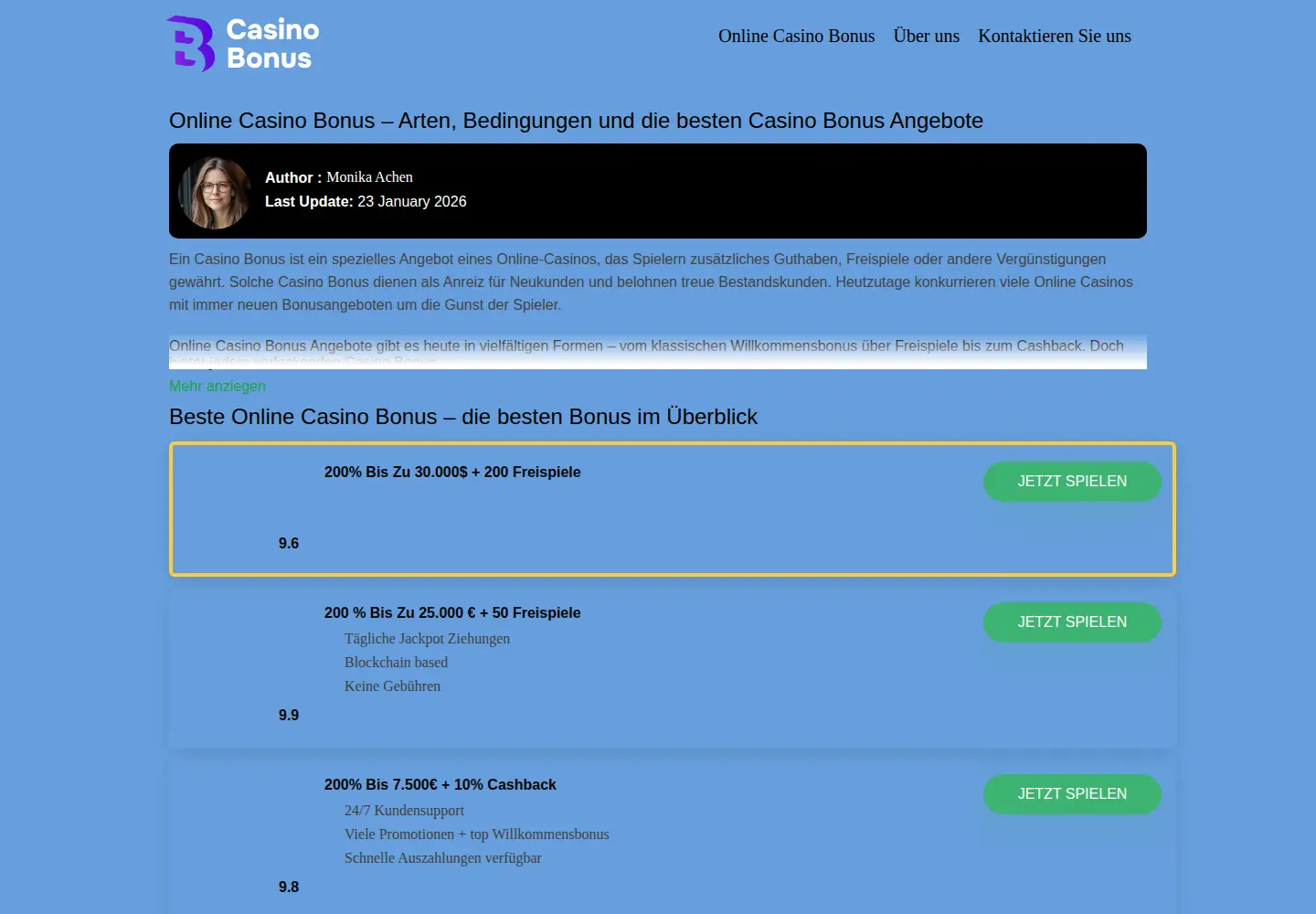Click the author name Monika Achen

(370, 177)
